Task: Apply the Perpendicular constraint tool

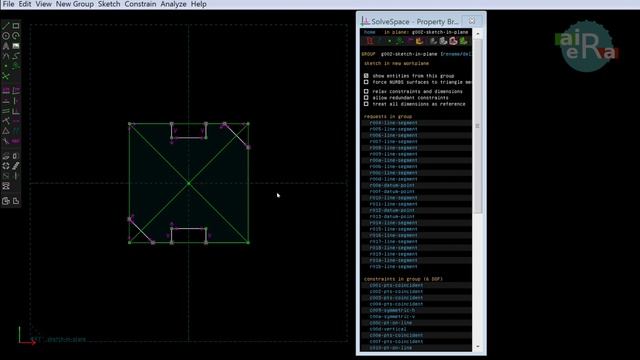Action: point(16,111)
